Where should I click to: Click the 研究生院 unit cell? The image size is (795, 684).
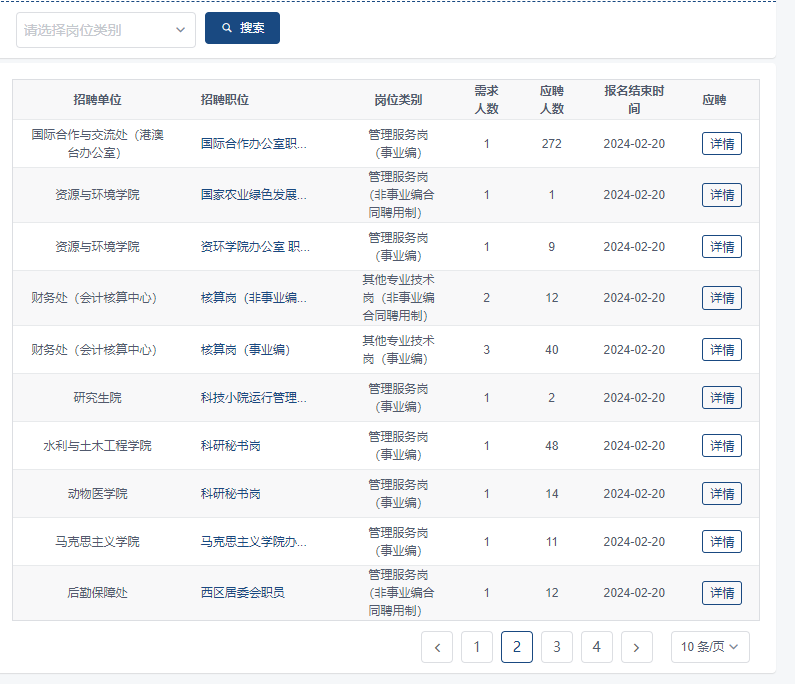tap(97, 398)
